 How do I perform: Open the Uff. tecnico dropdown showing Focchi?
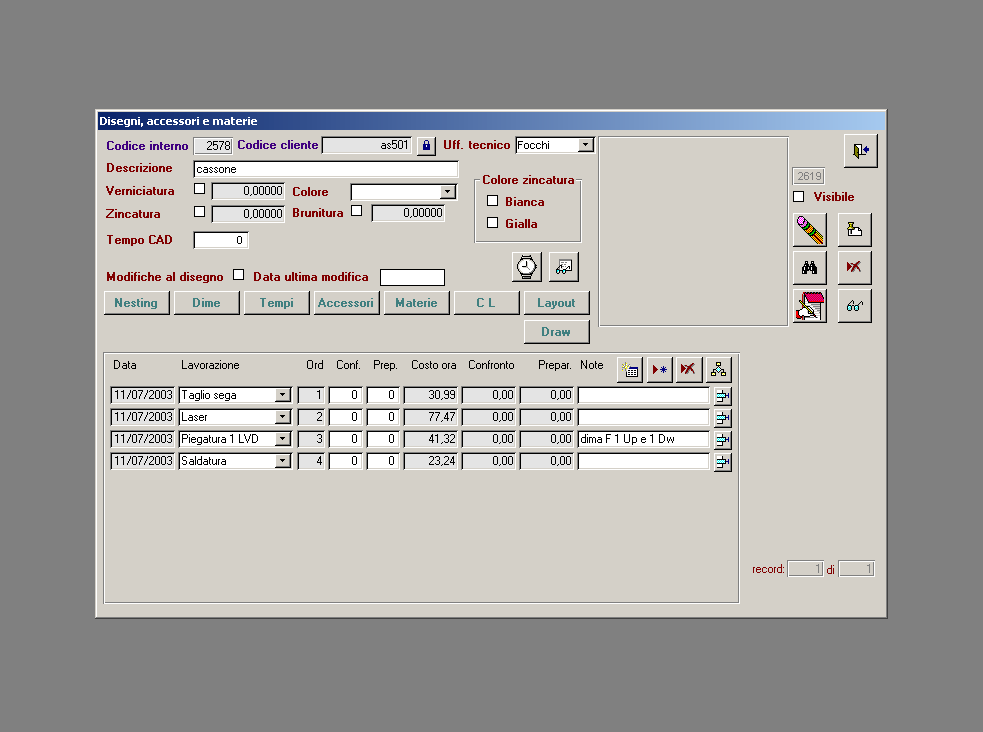(x=586, y=145)
